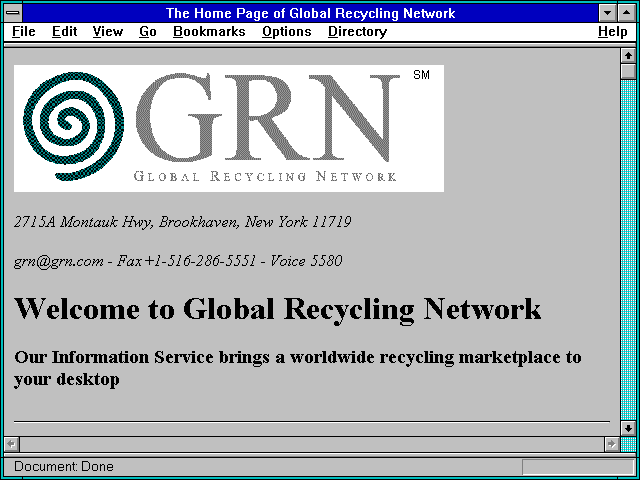Open the Directory menu
The image size is (640, 480).
click(358, 32)
